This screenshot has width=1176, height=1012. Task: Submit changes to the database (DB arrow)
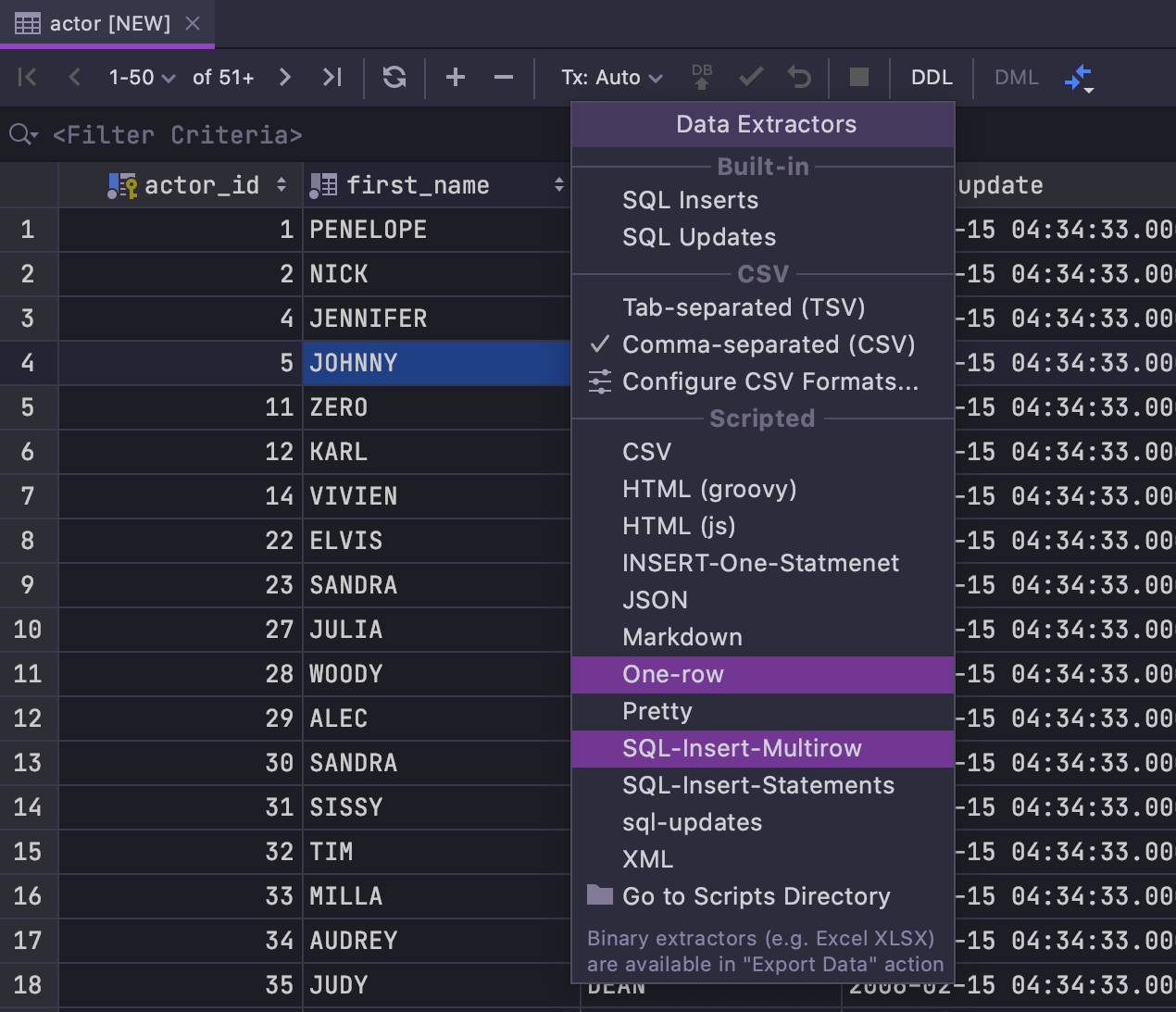[x=702, y=77]
